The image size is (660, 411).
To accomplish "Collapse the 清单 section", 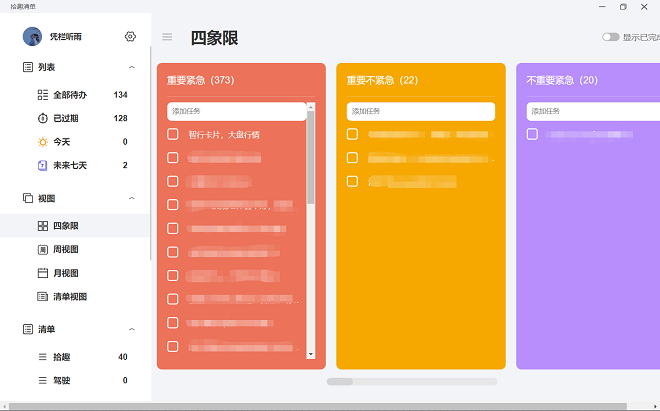I will click(x=132, y=329).
